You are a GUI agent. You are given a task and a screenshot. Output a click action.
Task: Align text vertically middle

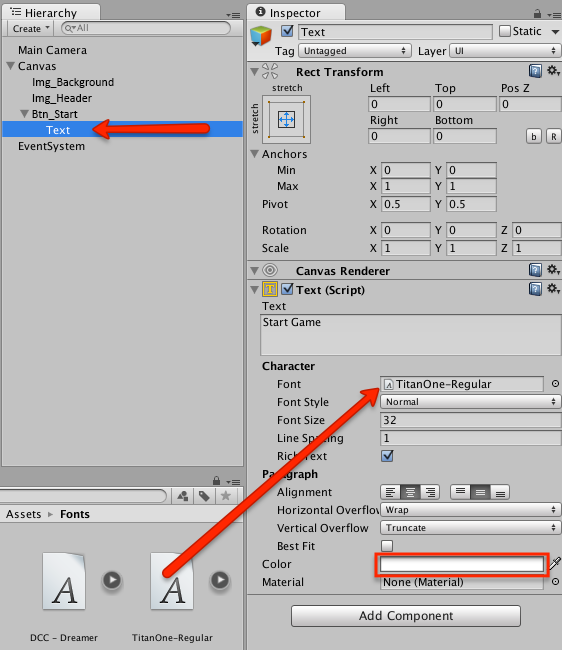point(480,492)
